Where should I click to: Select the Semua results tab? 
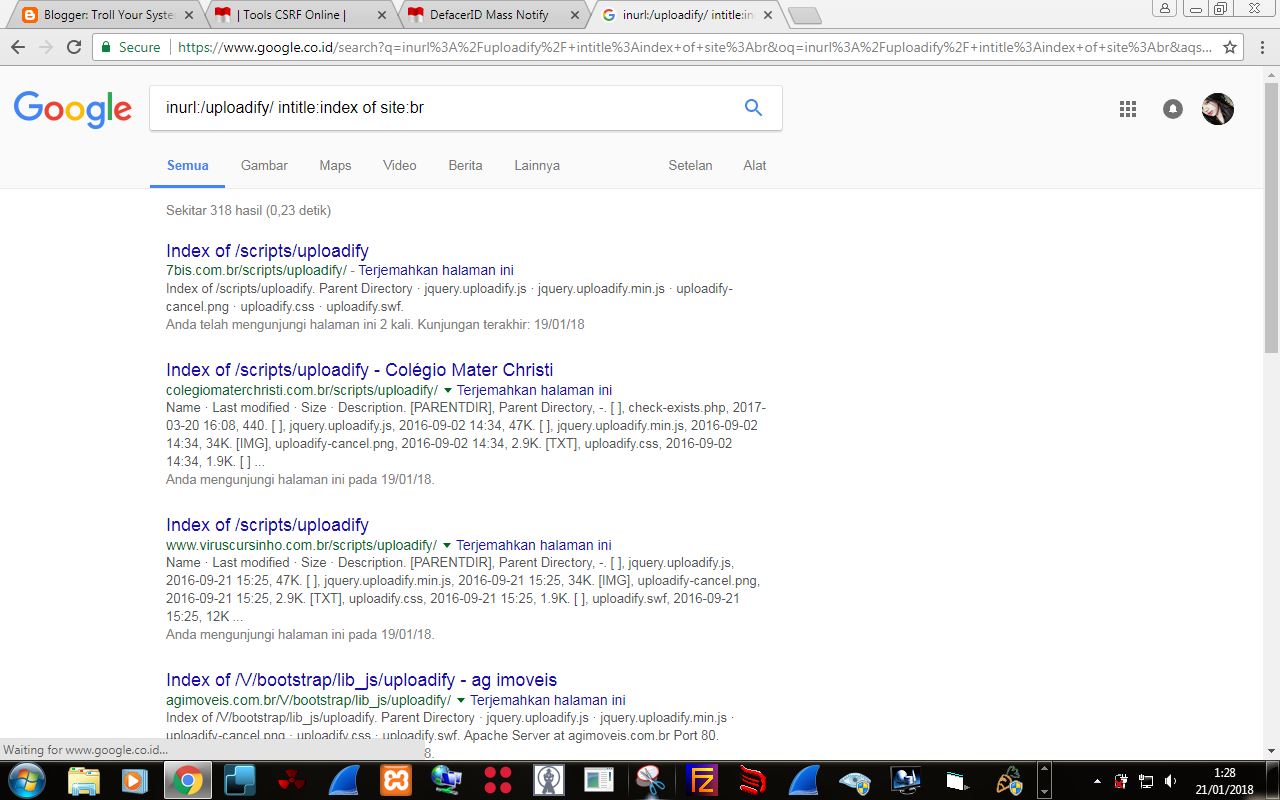pos(188,165)
